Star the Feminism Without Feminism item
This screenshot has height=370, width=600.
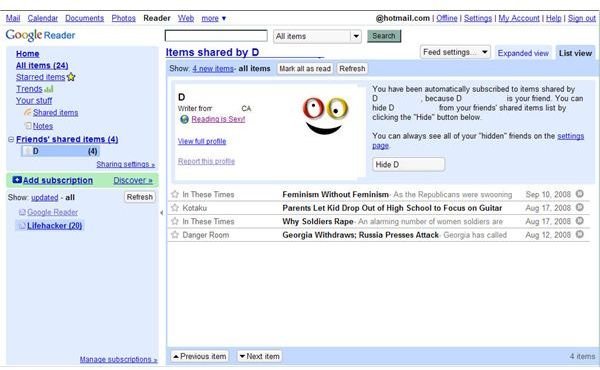(x=175, y=194)
